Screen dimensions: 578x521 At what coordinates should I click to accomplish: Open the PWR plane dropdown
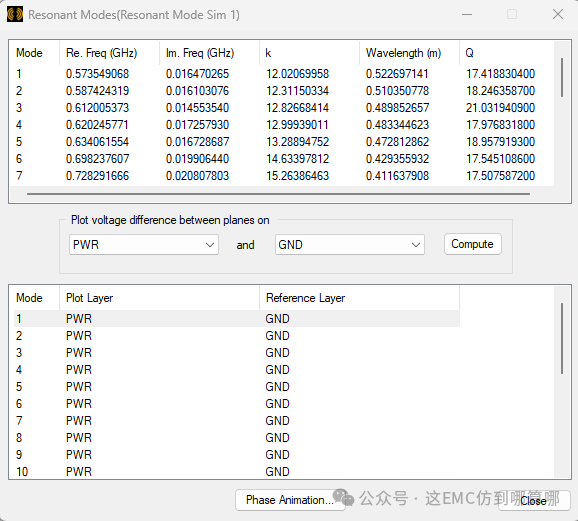coord(144,245)
